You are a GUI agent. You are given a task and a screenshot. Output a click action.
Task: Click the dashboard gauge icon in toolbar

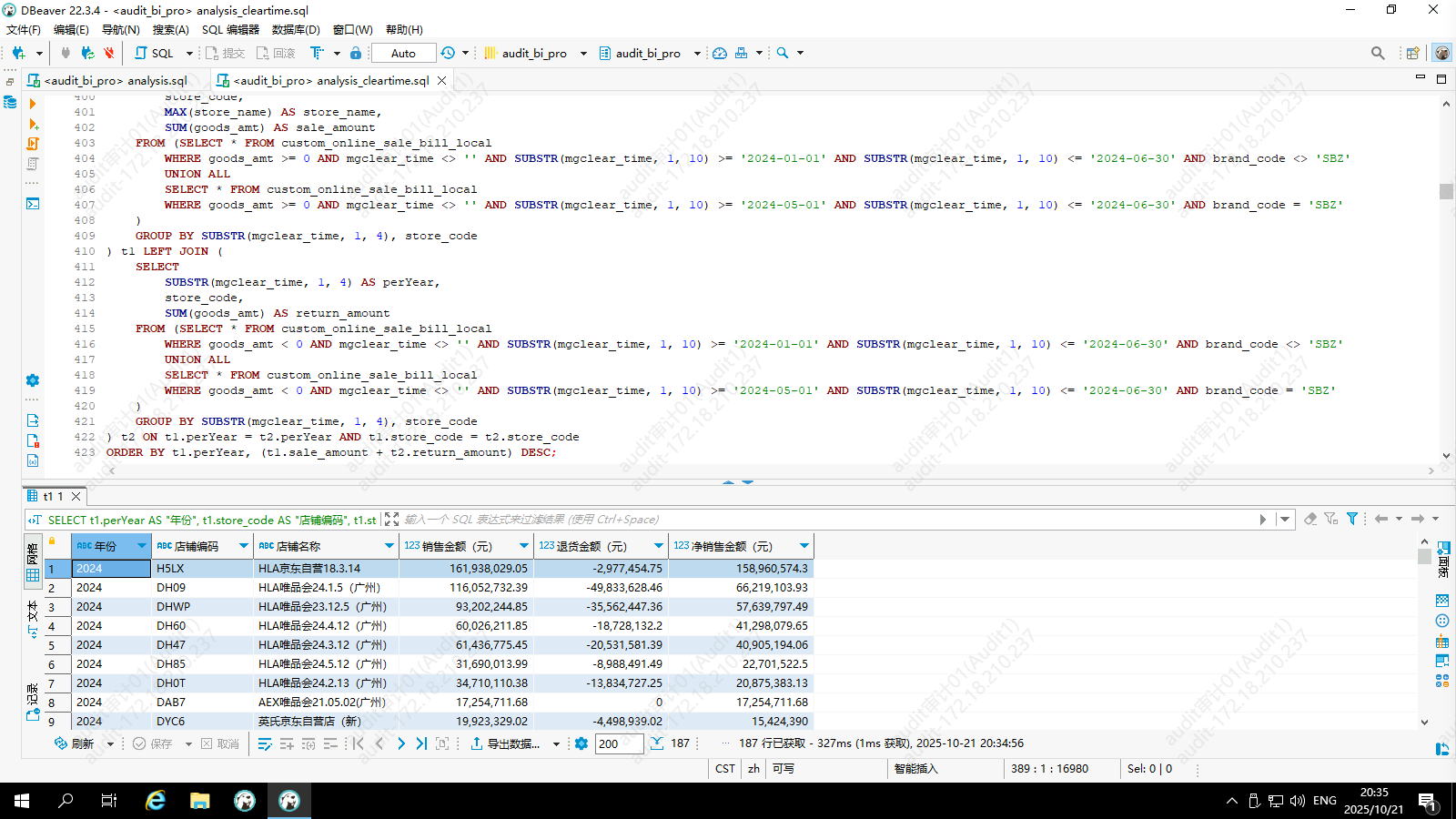(720, 53)
